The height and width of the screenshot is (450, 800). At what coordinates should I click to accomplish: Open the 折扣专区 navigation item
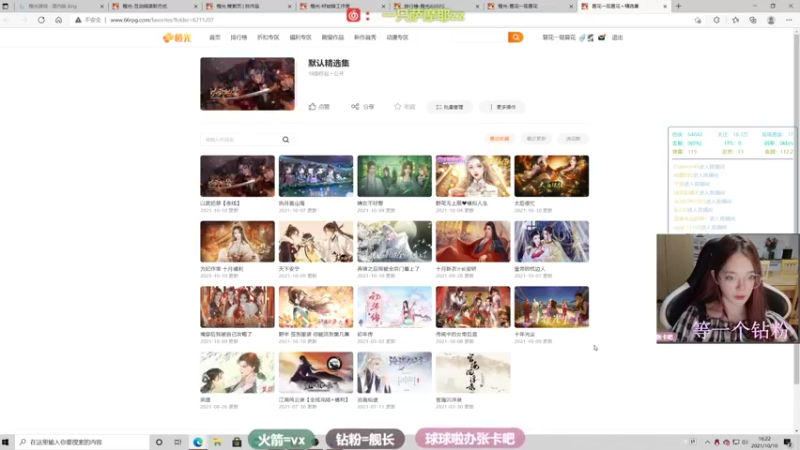coord(268,37)
